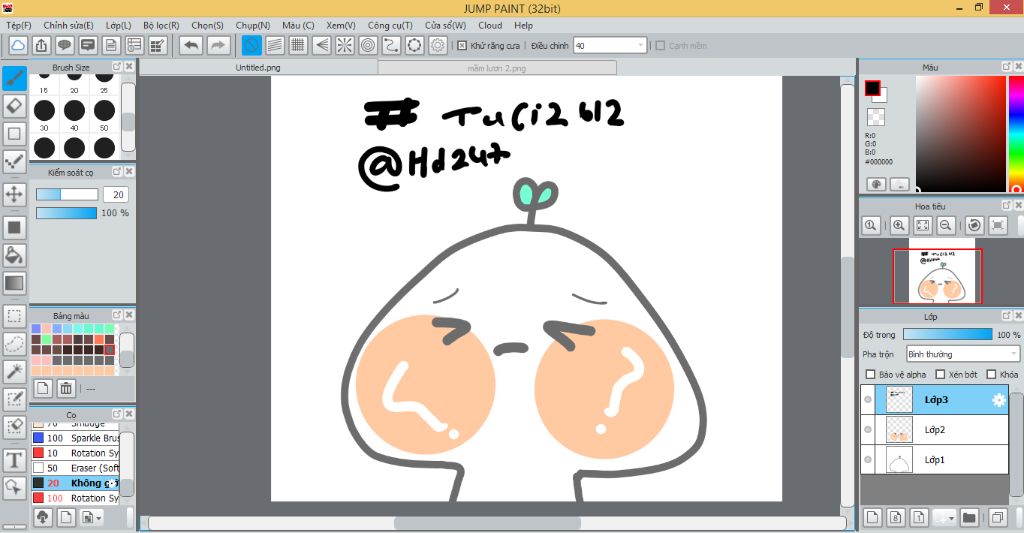
Task: Enable the crisscross grid snap guide
Action: click(x=298, y=45)
